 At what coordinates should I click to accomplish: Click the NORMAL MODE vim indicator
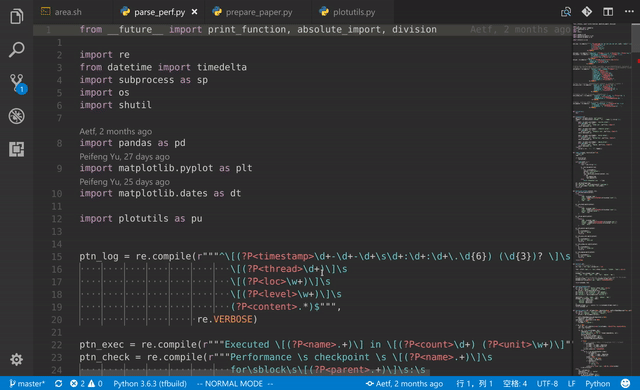(235, 383)
